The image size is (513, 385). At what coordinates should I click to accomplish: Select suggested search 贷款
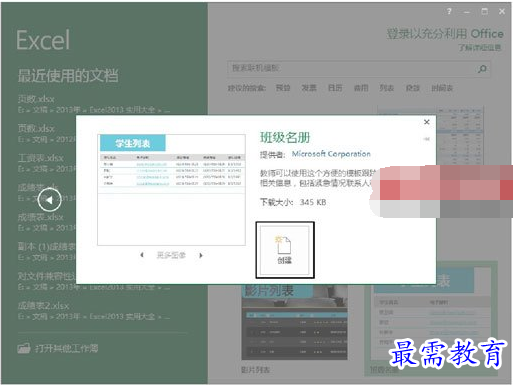coord(412,88)
